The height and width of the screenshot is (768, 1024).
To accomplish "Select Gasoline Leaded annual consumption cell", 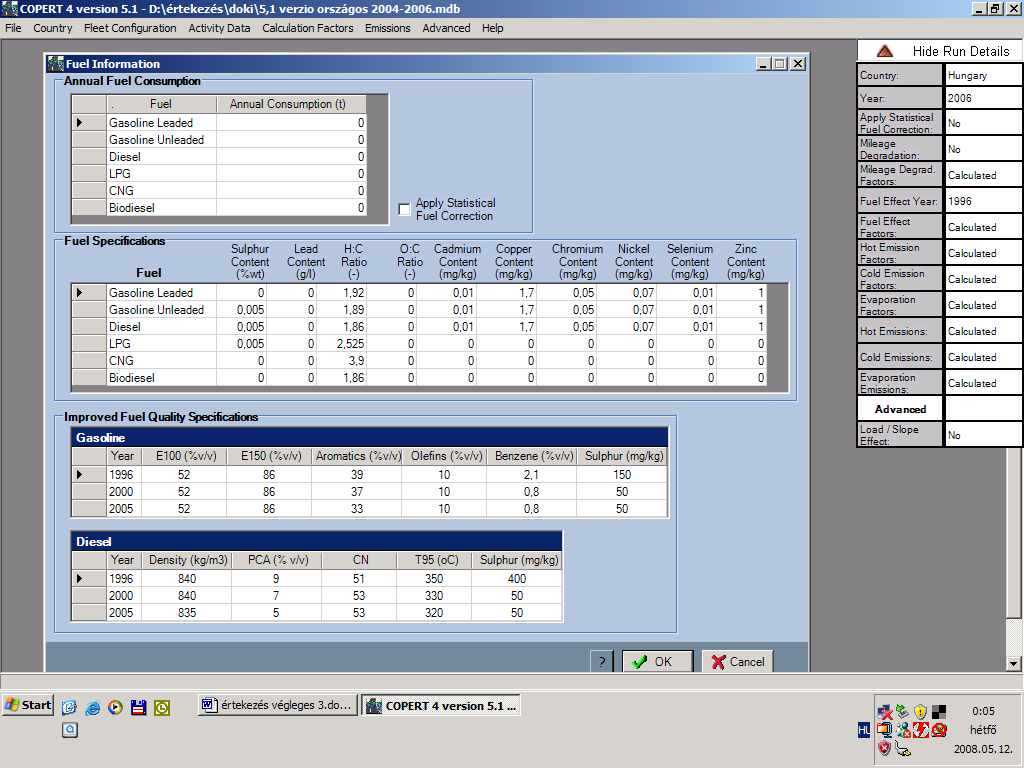I will (x=291, y=123).
